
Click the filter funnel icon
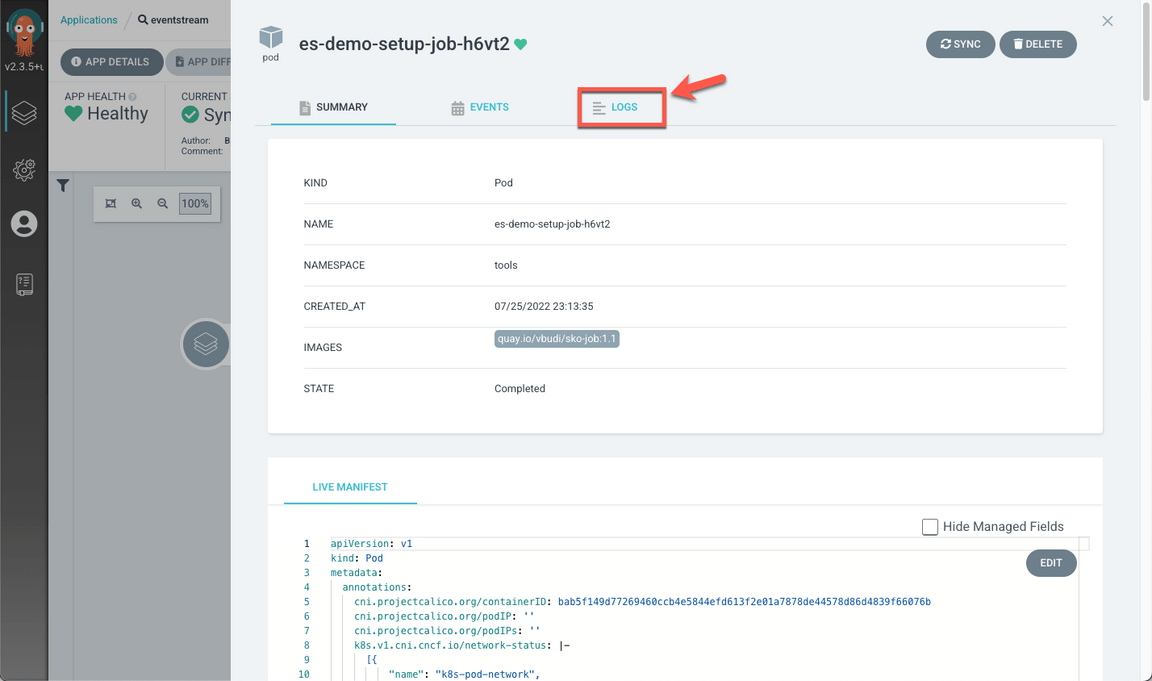point(63,185)
